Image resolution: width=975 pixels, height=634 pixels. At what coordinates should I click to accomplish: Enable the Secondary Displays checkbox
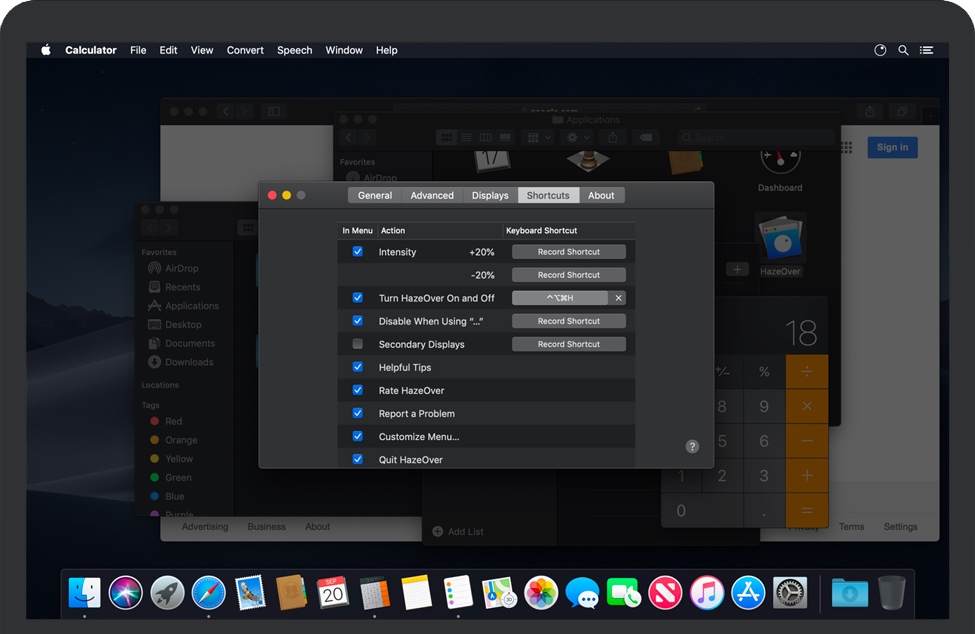pyautogui.click(x=358, y=344)
